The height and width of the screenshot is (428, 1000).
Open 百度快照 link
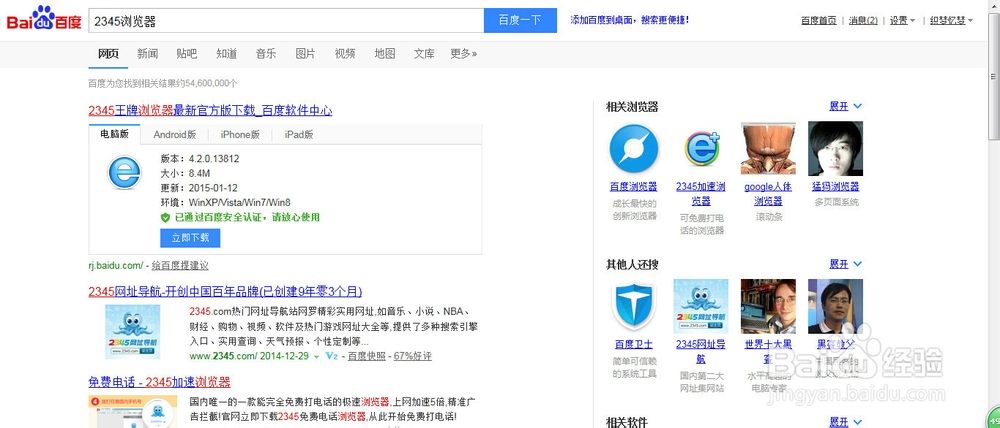click(367, 356)
